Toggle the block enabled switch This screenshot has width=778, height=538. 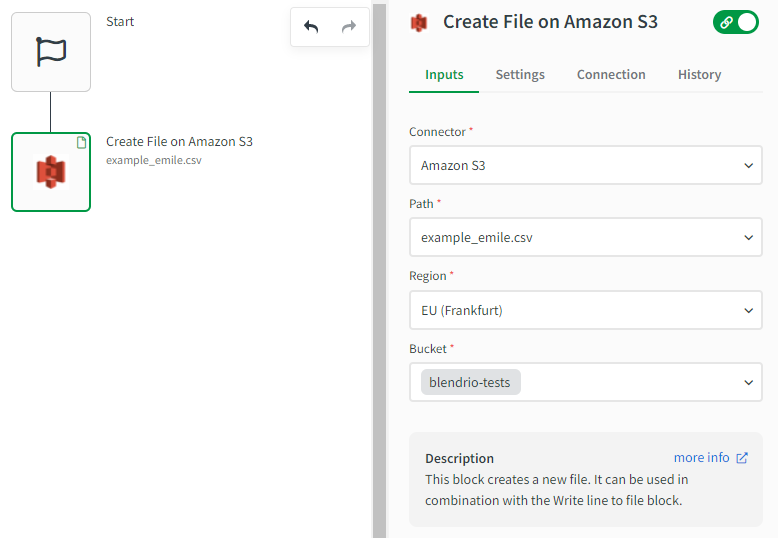tap(736, 22)
